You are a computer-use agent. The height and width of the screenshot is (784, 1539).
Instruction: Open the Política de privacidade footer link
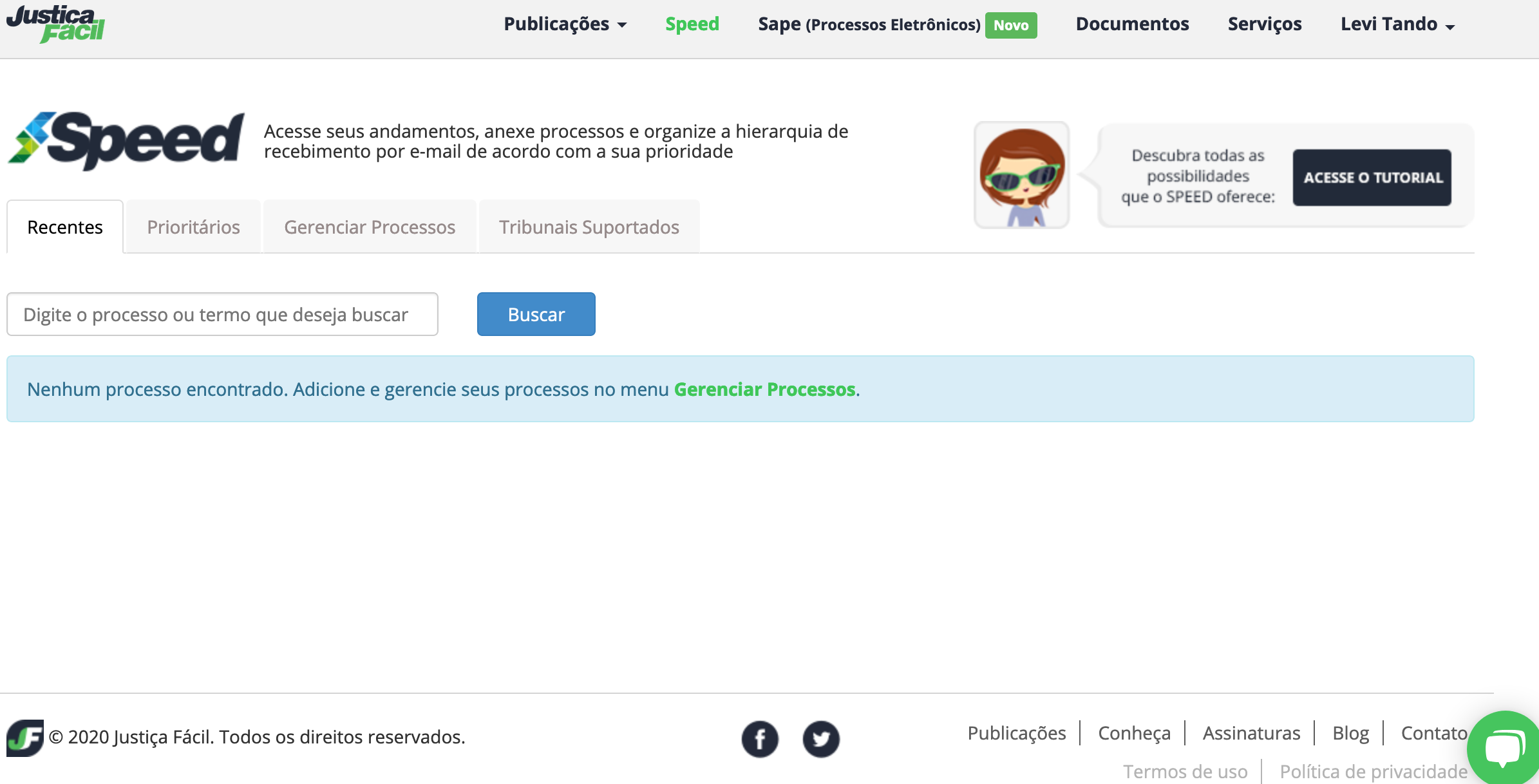coord(1373,771)
